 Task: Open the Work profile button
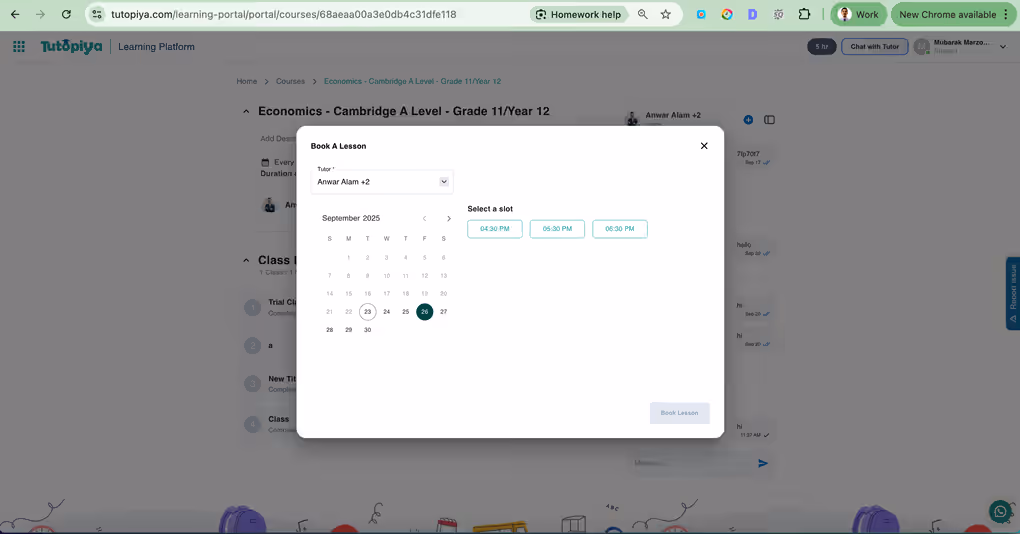pos(859,14)
